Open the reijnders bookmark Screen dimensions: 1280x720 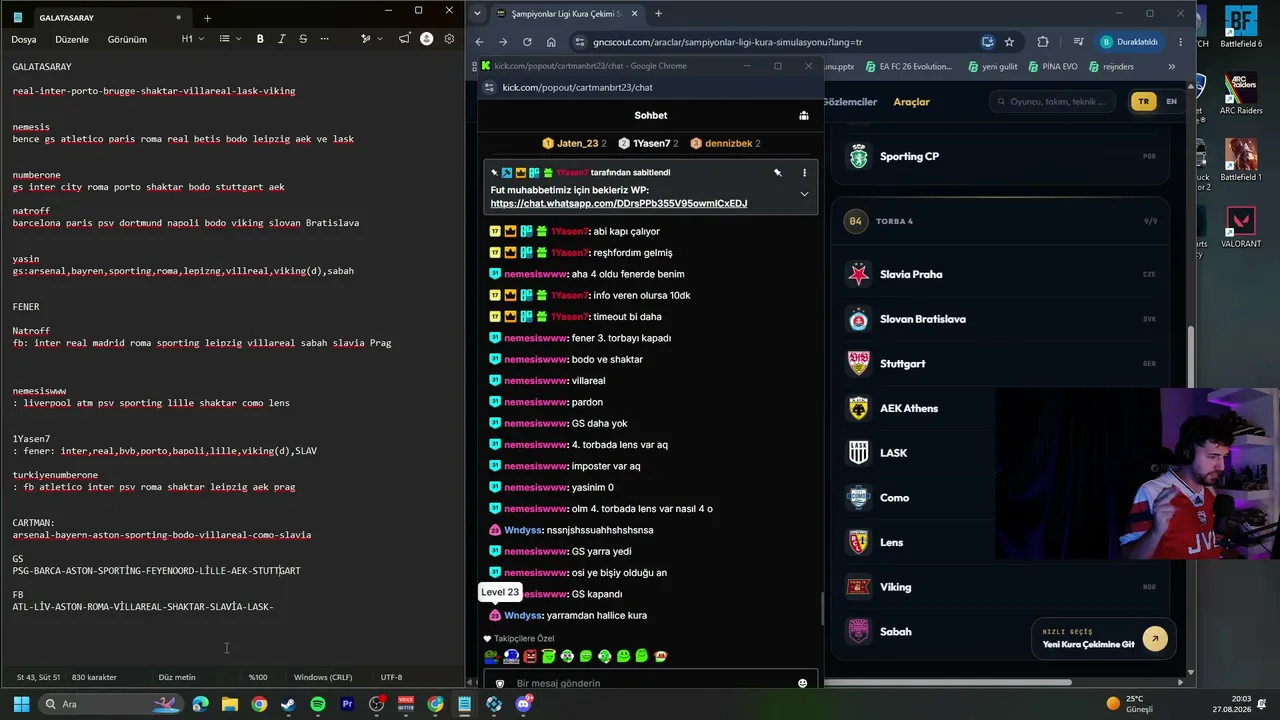click(x=1111, y=67)
